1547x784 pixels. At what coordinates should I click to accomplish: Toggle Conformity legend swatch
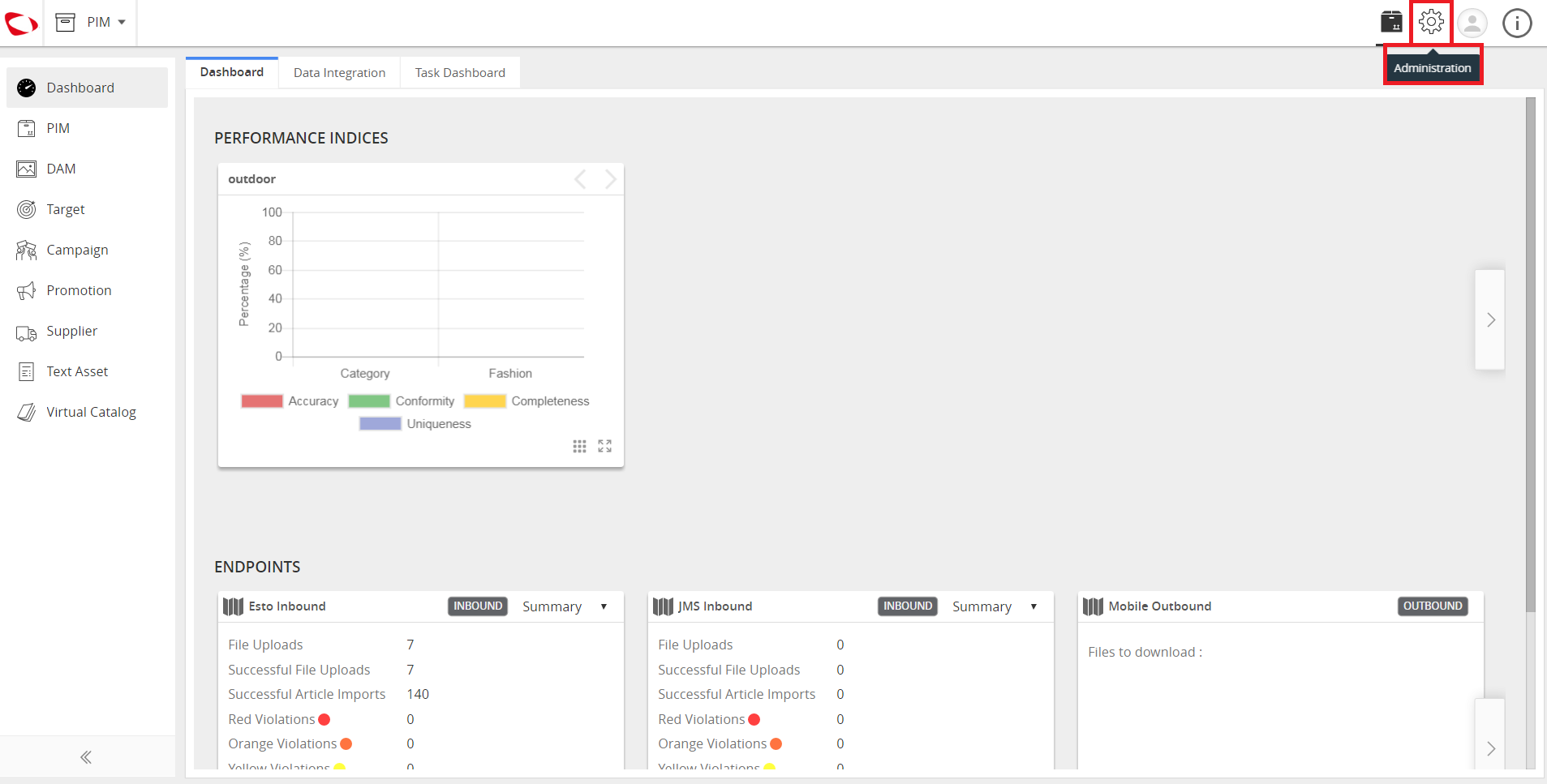369,401
